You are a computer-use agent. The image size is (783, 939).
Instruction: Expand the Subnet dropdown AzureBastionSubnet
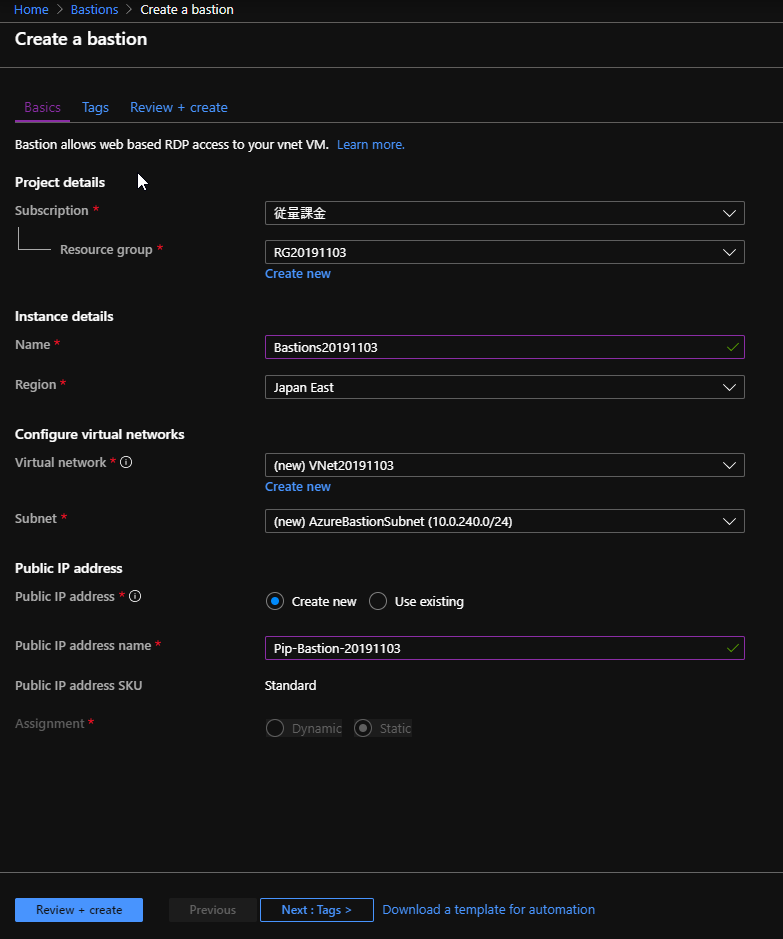(x=505, y=521)
